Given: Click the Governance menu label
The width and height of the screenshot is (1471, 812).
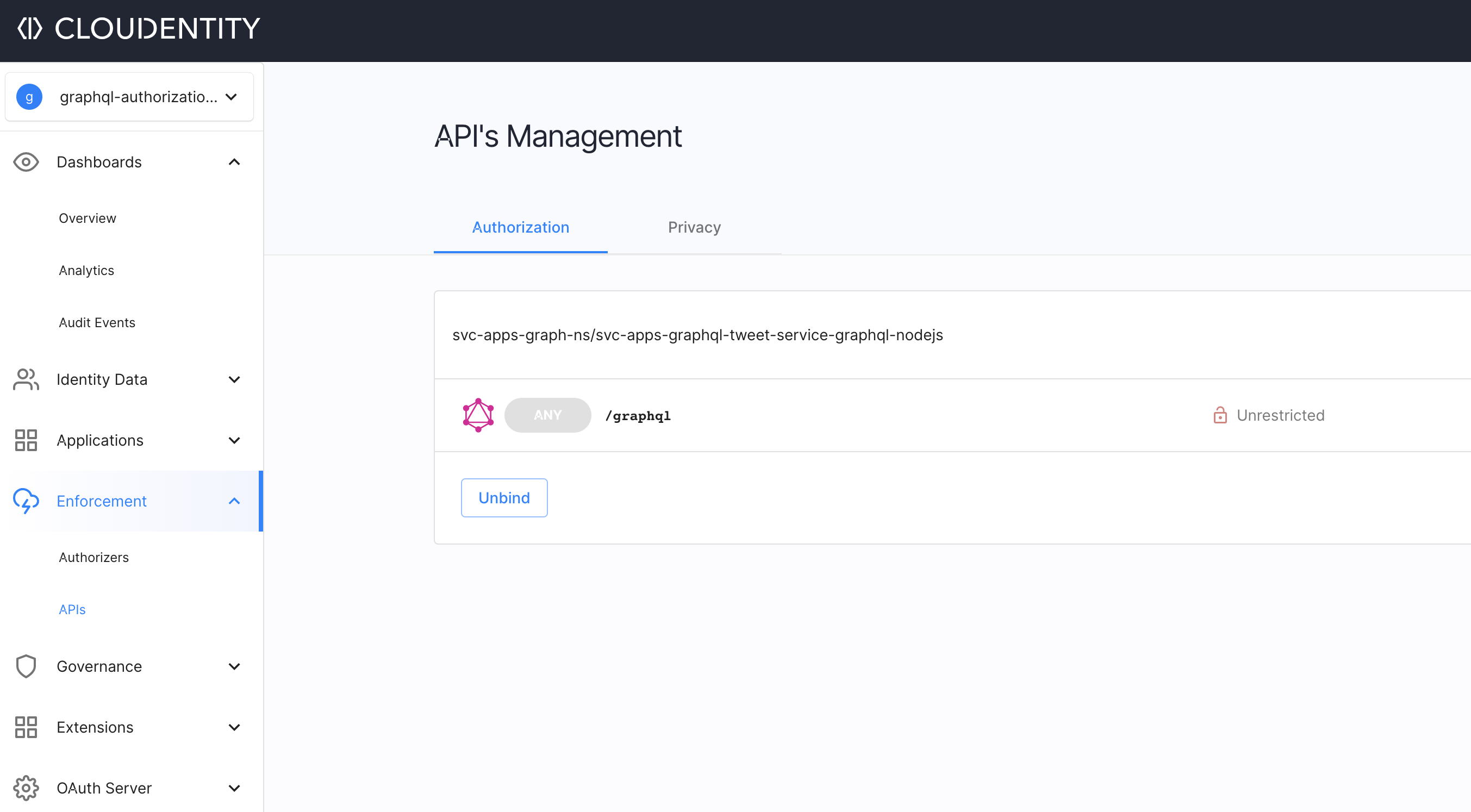Looking at the screenshot, I should 99,666.
